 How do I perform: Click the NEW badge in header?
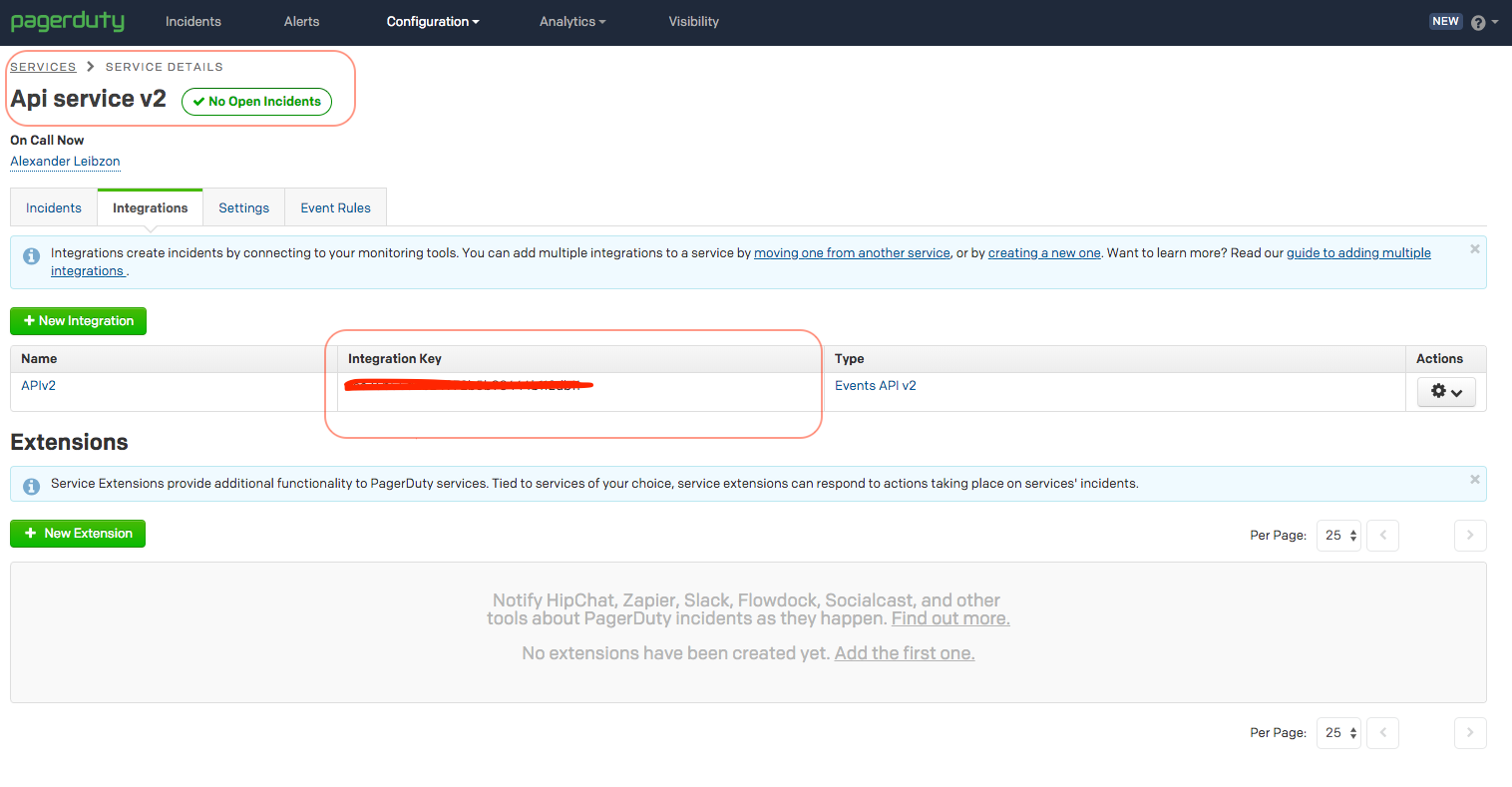point(1445,21)
